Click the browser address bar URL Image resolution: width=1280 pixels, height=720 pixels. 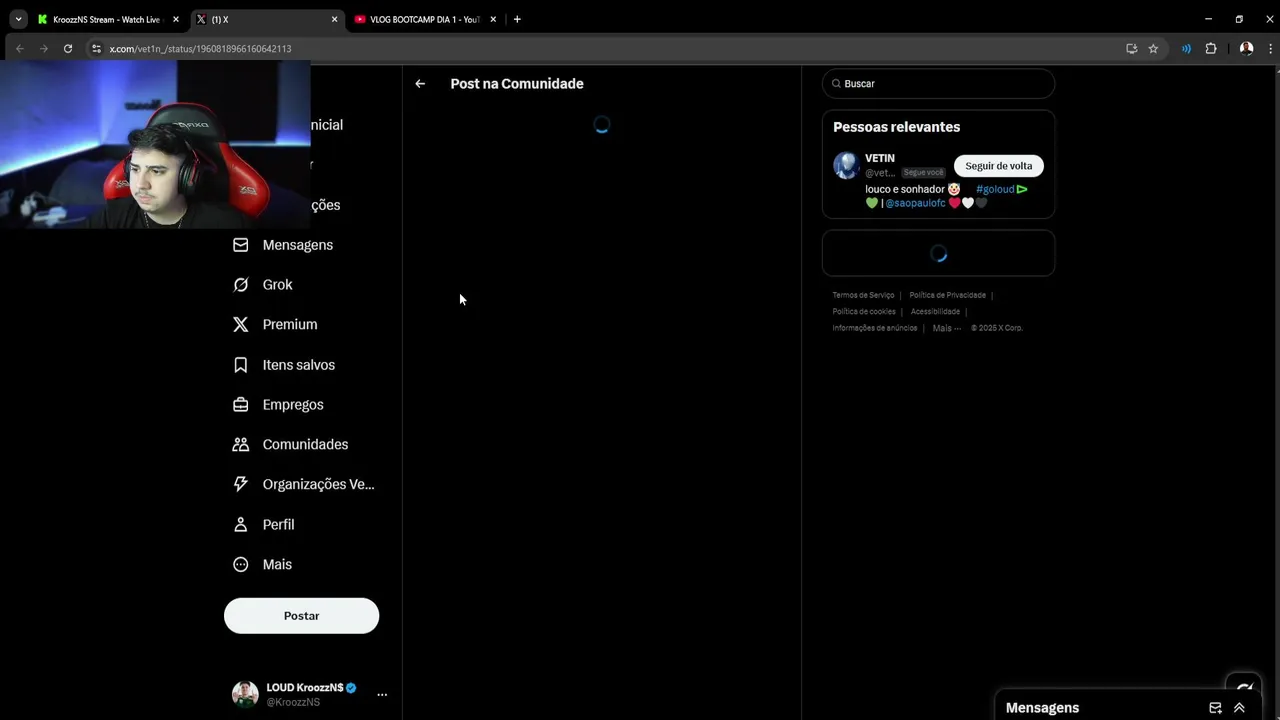point(200,48)
